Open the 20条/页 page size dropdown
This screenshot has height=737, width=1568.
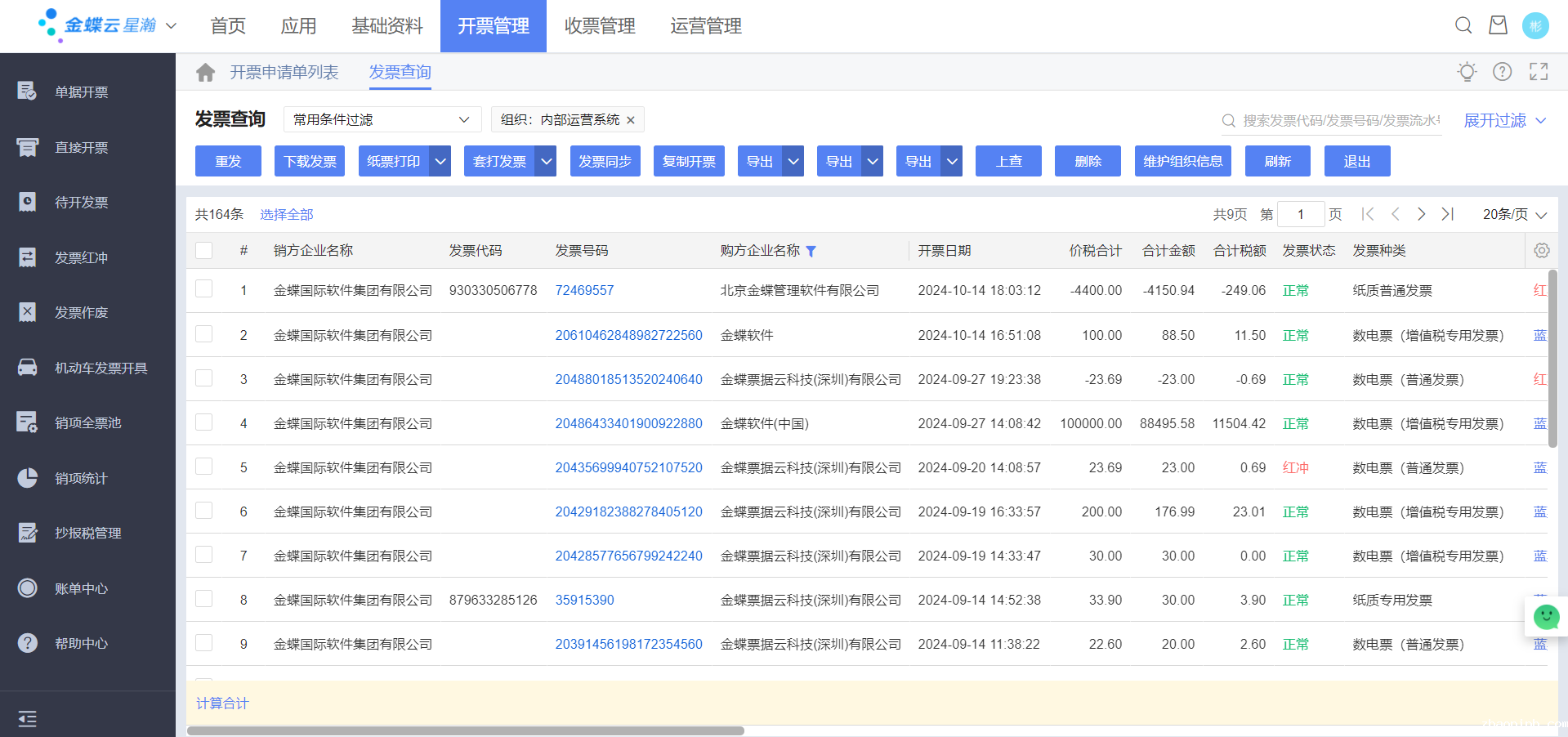coord(1515,214)
